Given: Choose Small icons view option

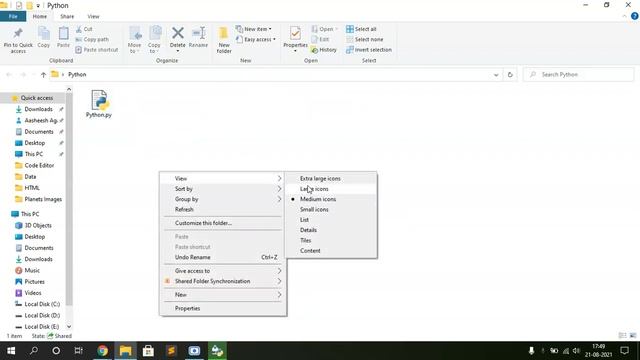Looking at the screenshot, I should click(x=331, y=209).
